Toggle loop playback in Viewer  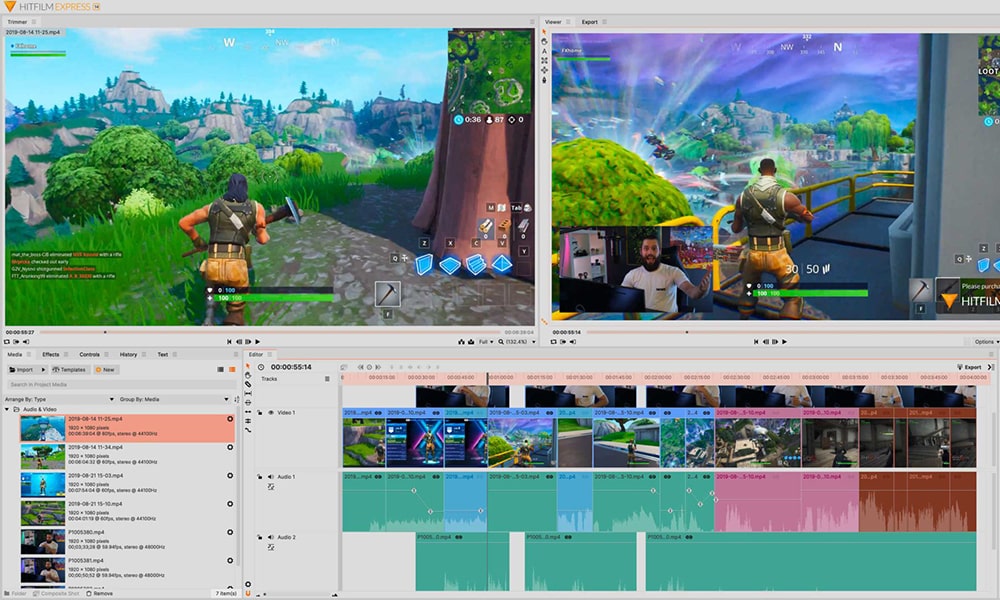coord(554,342)
